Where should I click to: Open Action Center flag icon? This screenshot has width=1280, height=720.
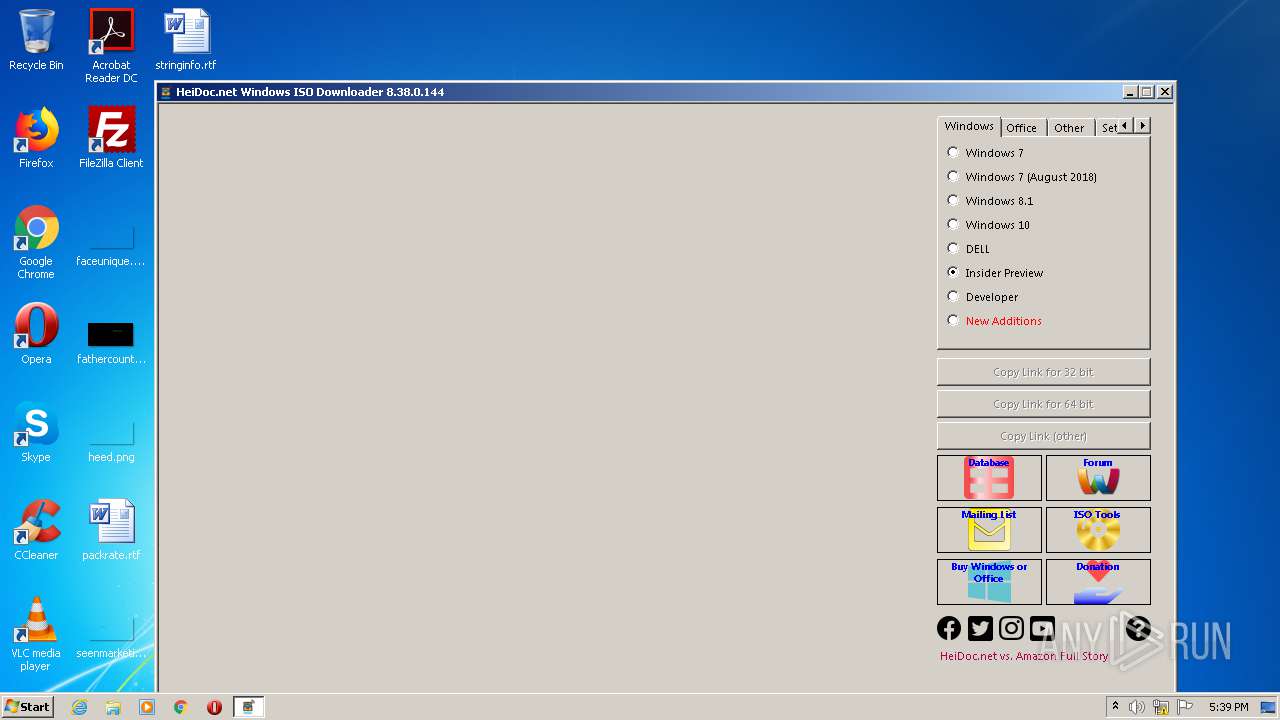click(x=1186, y=707)
